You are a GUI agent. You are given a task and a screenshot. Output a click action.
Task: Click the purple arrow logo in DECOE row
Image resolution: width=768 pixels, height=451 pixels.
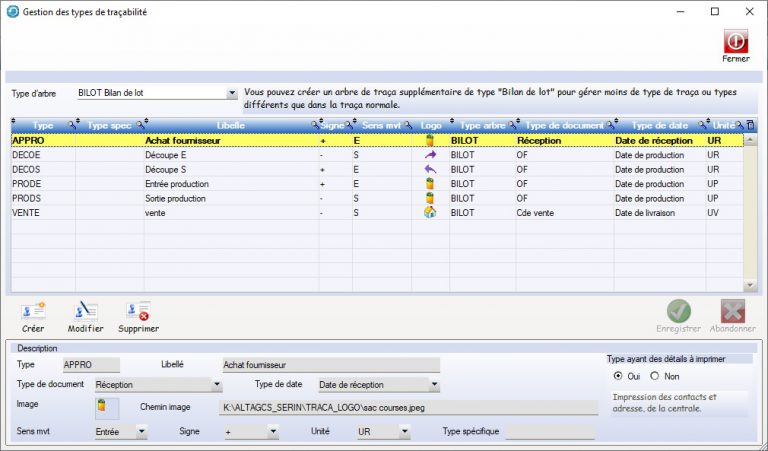pos(430,156)
